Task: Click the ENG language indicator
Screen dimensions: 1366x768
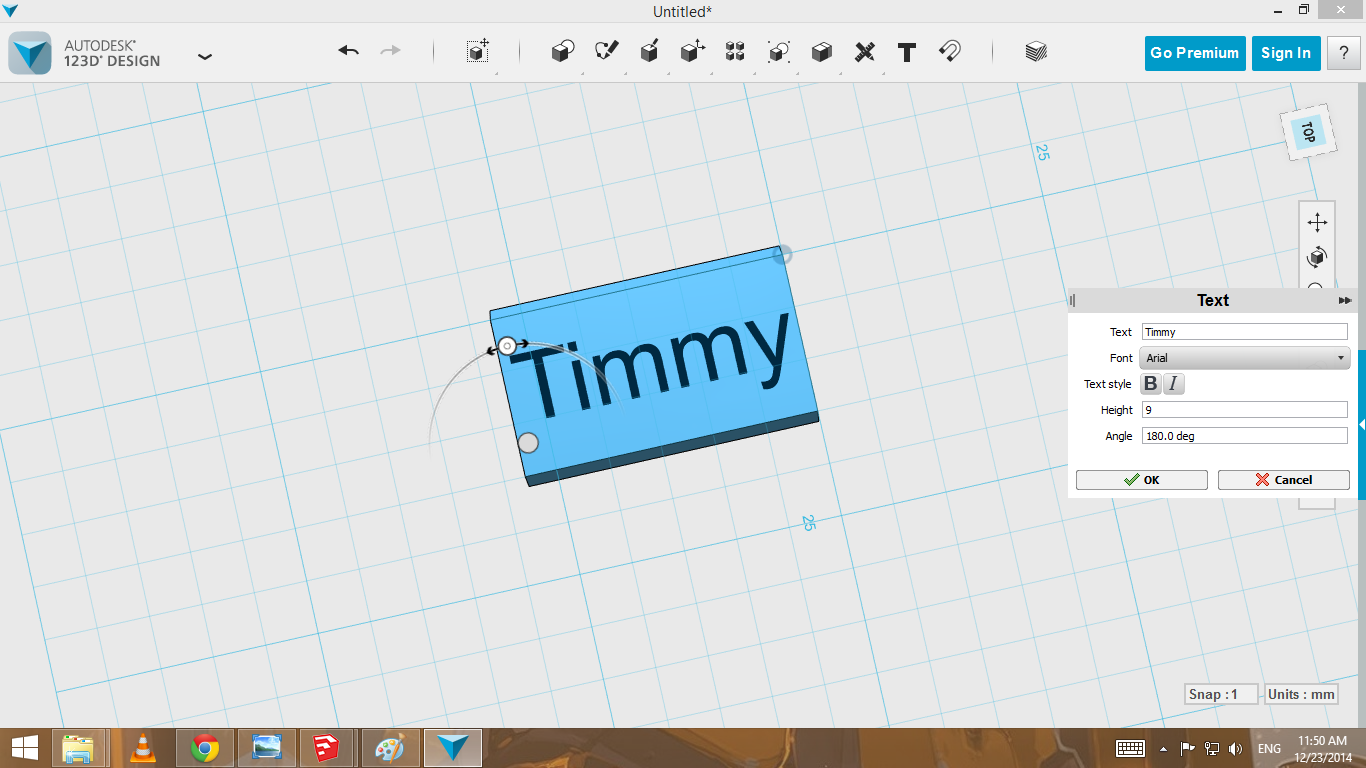Action: point(1269,749)
